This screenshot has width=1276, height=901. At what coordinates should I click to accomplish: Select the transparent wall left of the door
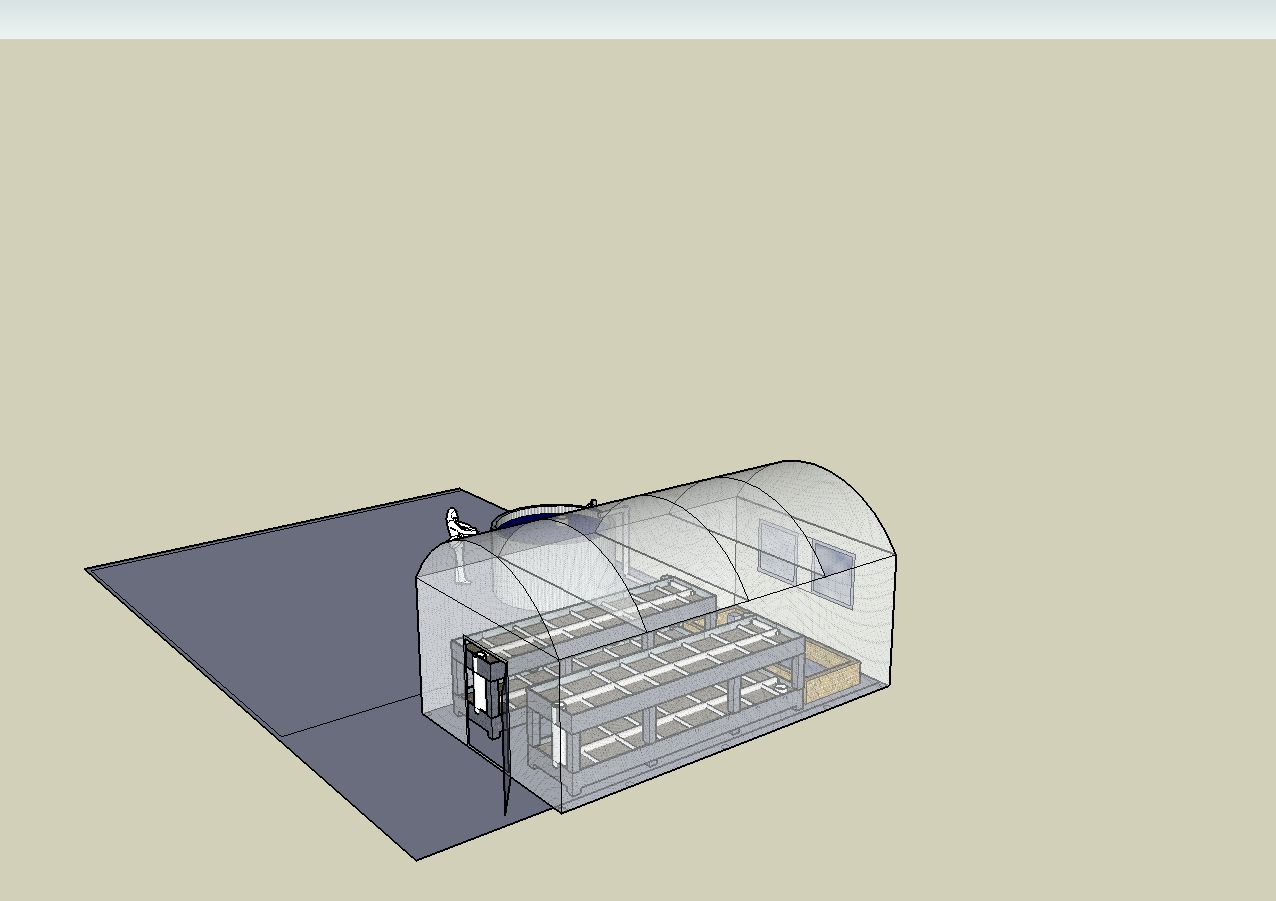(x=438, y=650)
